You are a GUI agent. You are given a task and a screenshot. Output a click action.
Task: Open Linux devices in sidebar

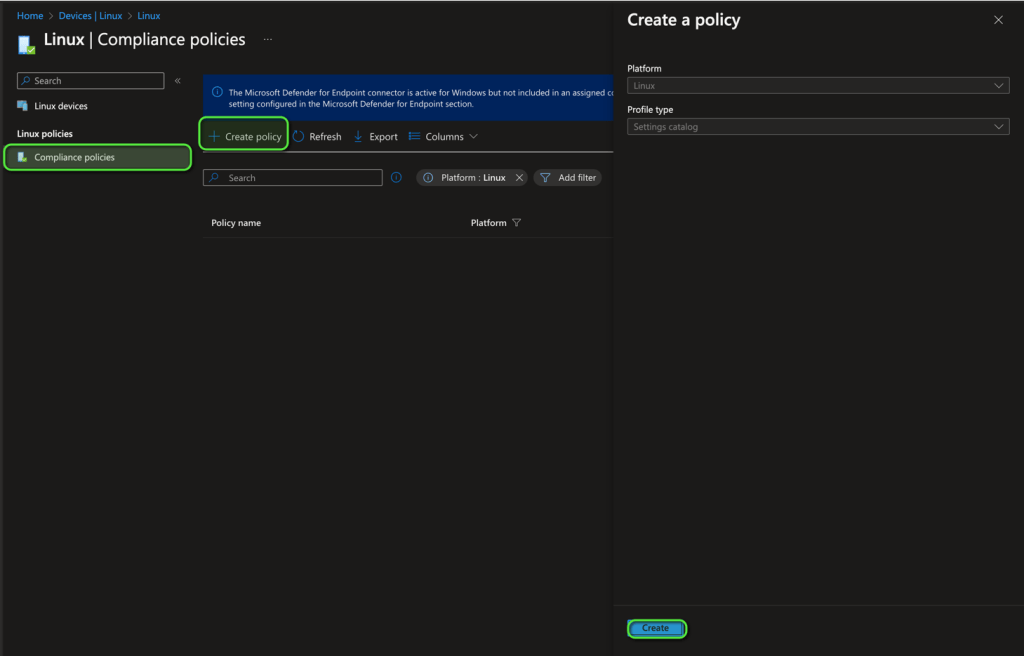point(60,106)
